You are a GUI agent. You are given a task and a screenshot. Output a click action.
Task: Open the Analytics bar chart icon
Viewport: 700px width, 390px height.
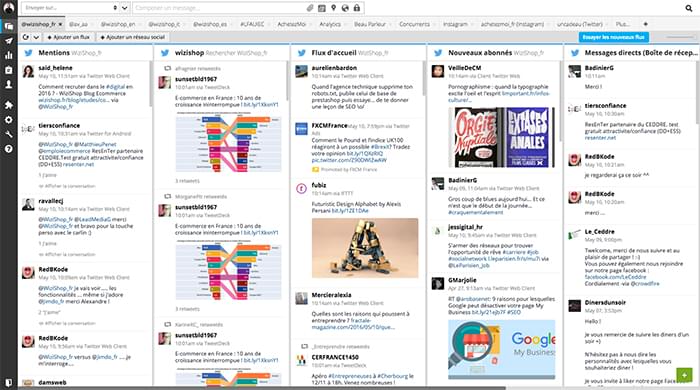tap(8, 55)
